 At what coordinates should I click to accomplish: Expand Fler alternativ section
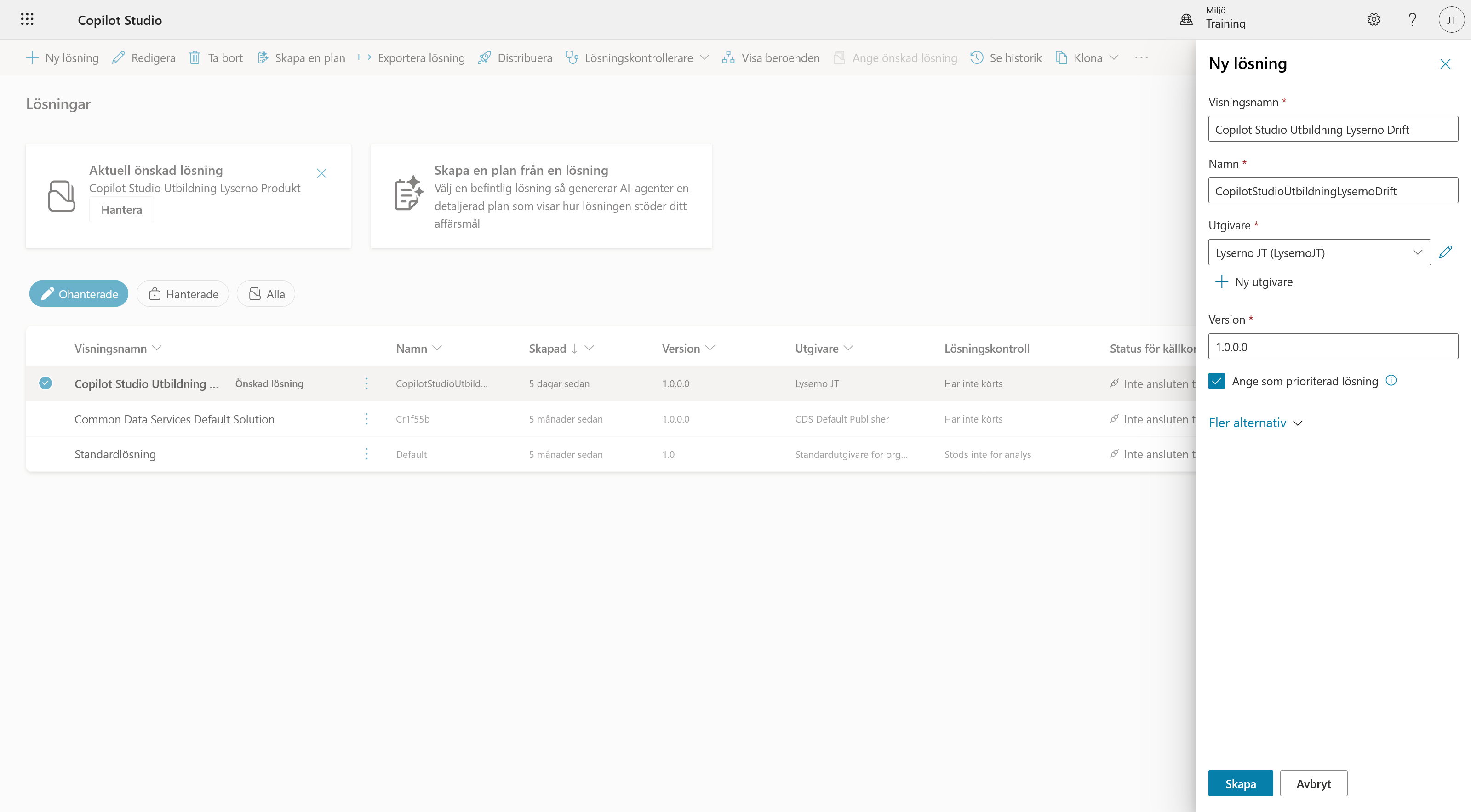coord(1255,423)
